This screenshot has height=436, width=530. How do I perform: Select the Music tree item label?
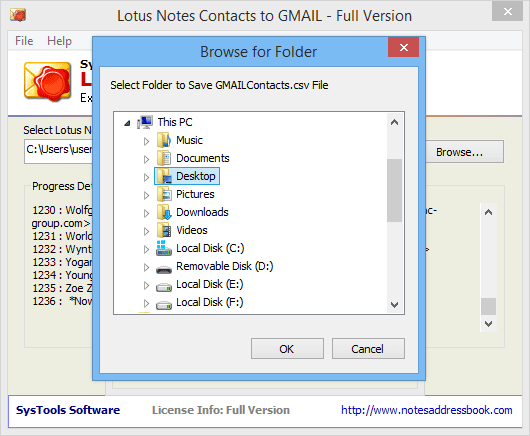(189, 140)
